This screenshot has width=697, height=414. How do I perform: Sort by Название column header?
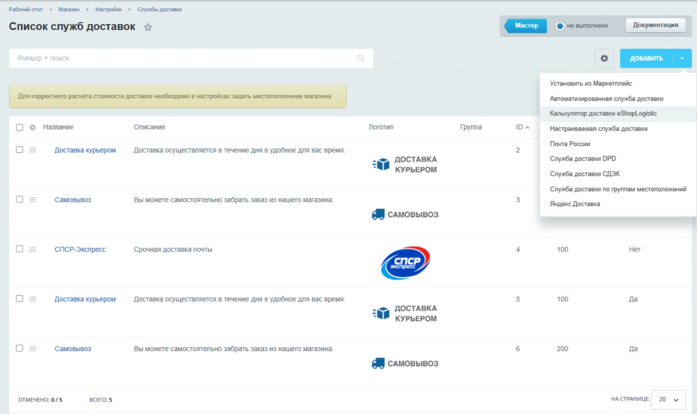click(x=58, y=127)
